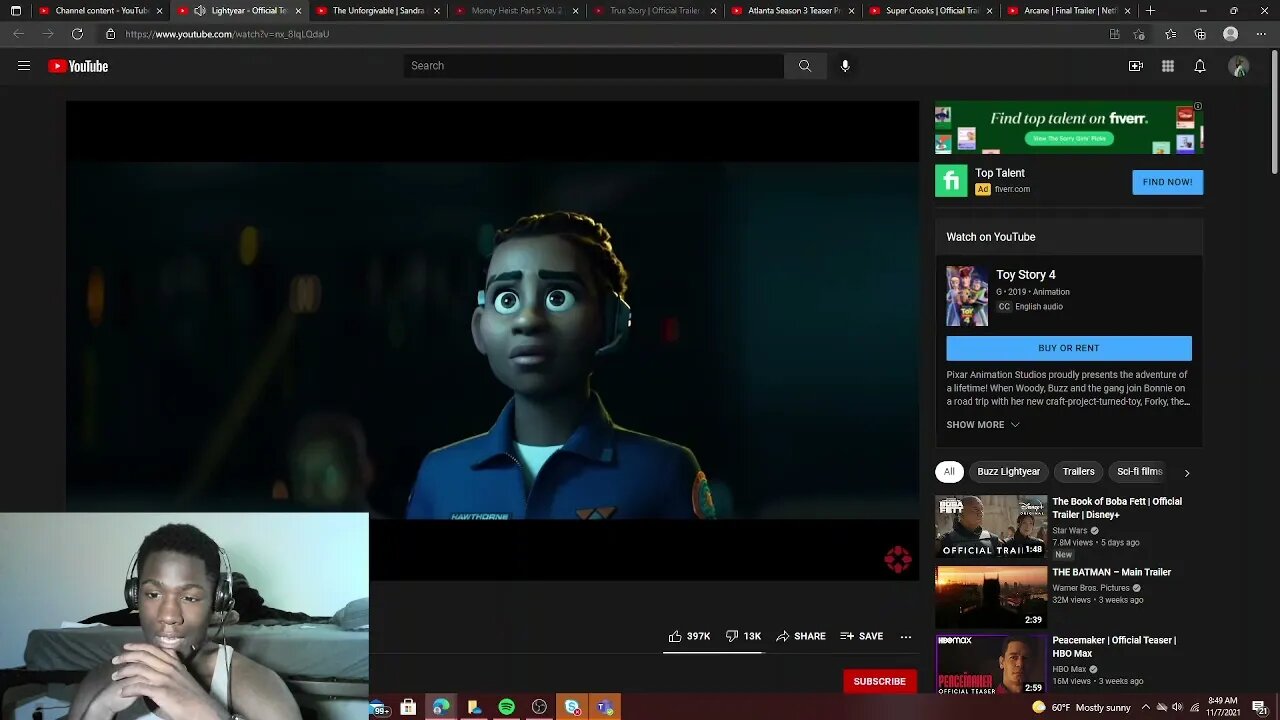Select the Trailers filter chip
Screen dimensions: 1280x720
coord(1078,472)
